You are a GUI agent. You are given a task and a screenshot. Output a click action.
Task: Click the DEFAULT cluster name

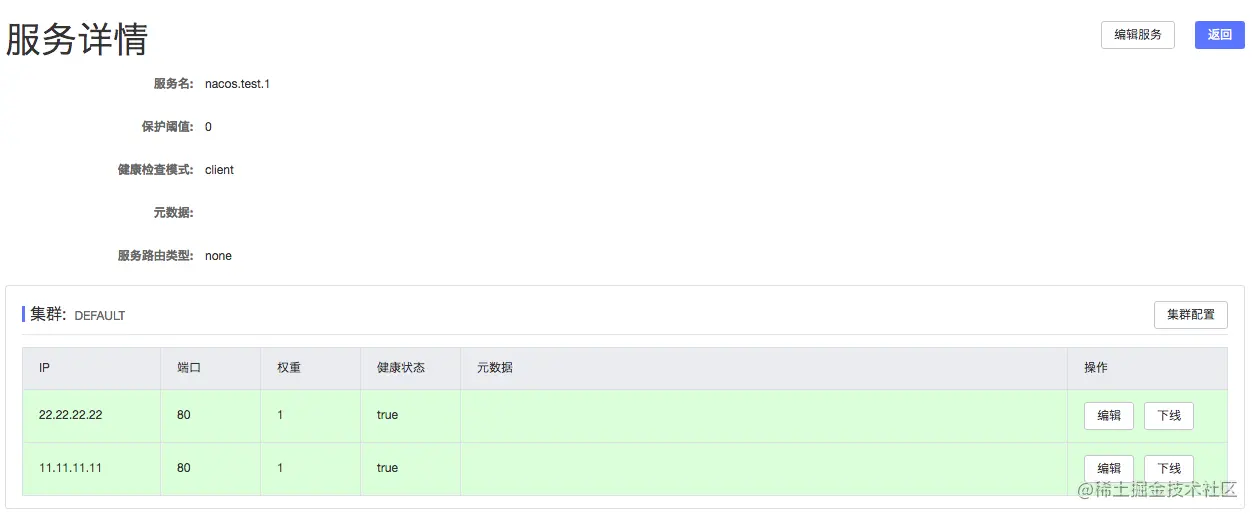tap(100, 316)
